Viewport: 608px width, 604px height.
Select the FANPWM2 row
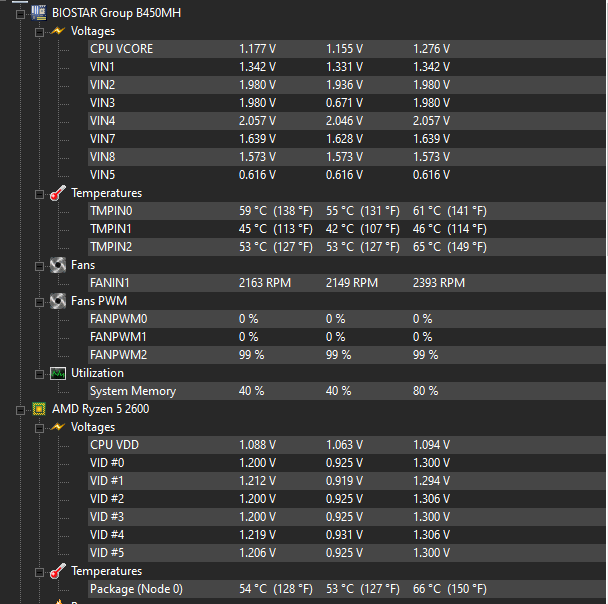point(347,355)
